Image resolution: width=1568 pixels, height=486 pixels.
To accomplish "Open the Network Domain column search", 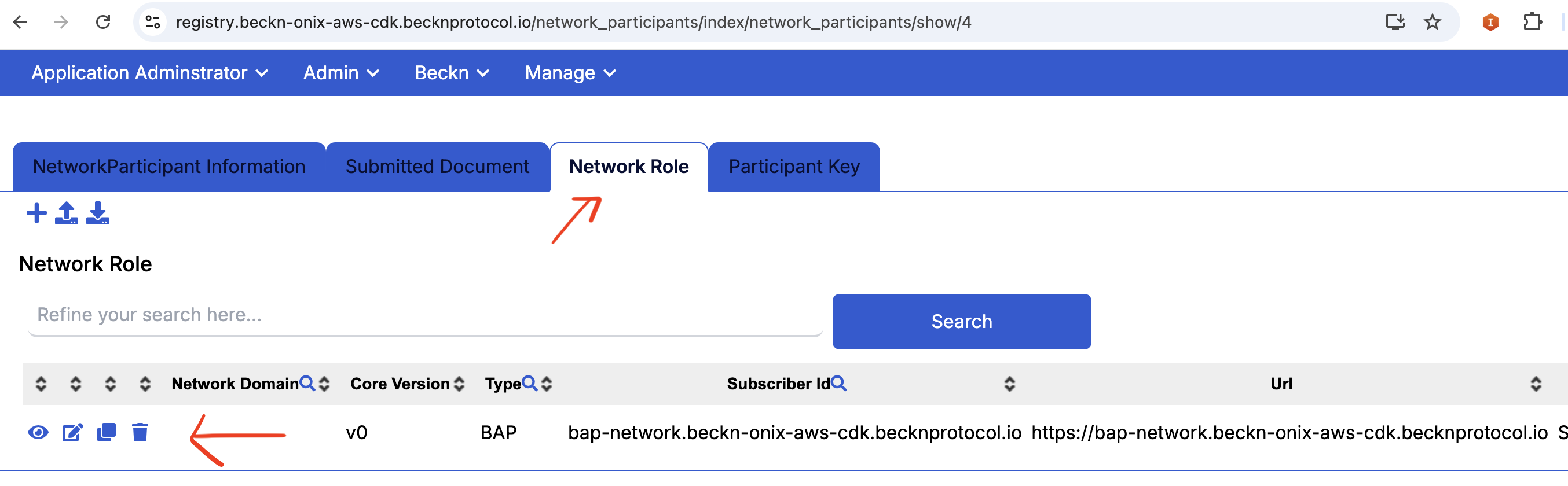I will pos(307,383).
